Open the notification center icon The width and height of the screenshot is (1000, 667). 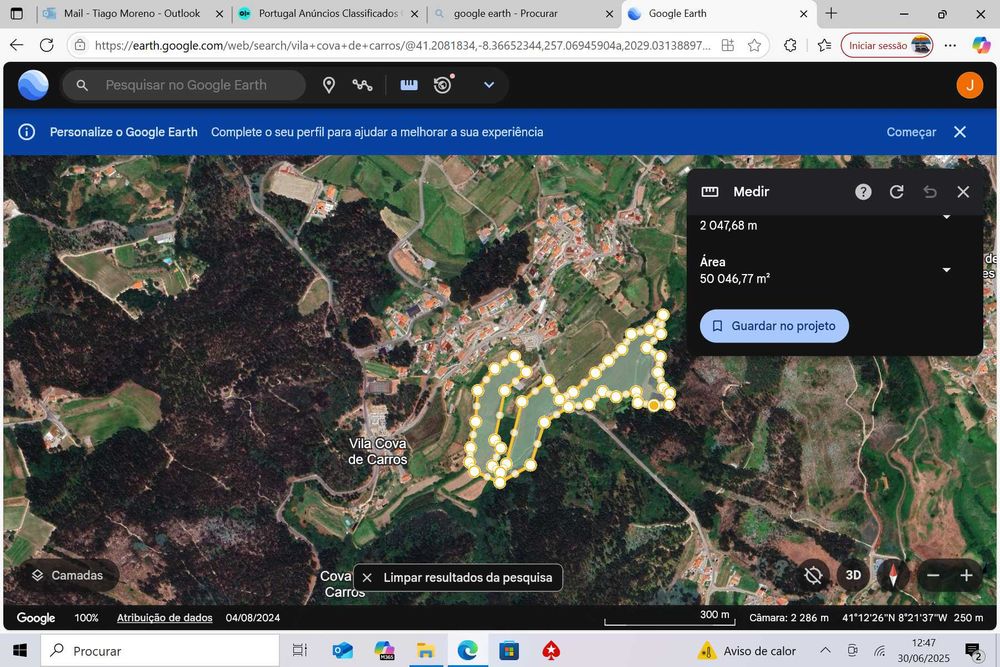pos(974,652)
